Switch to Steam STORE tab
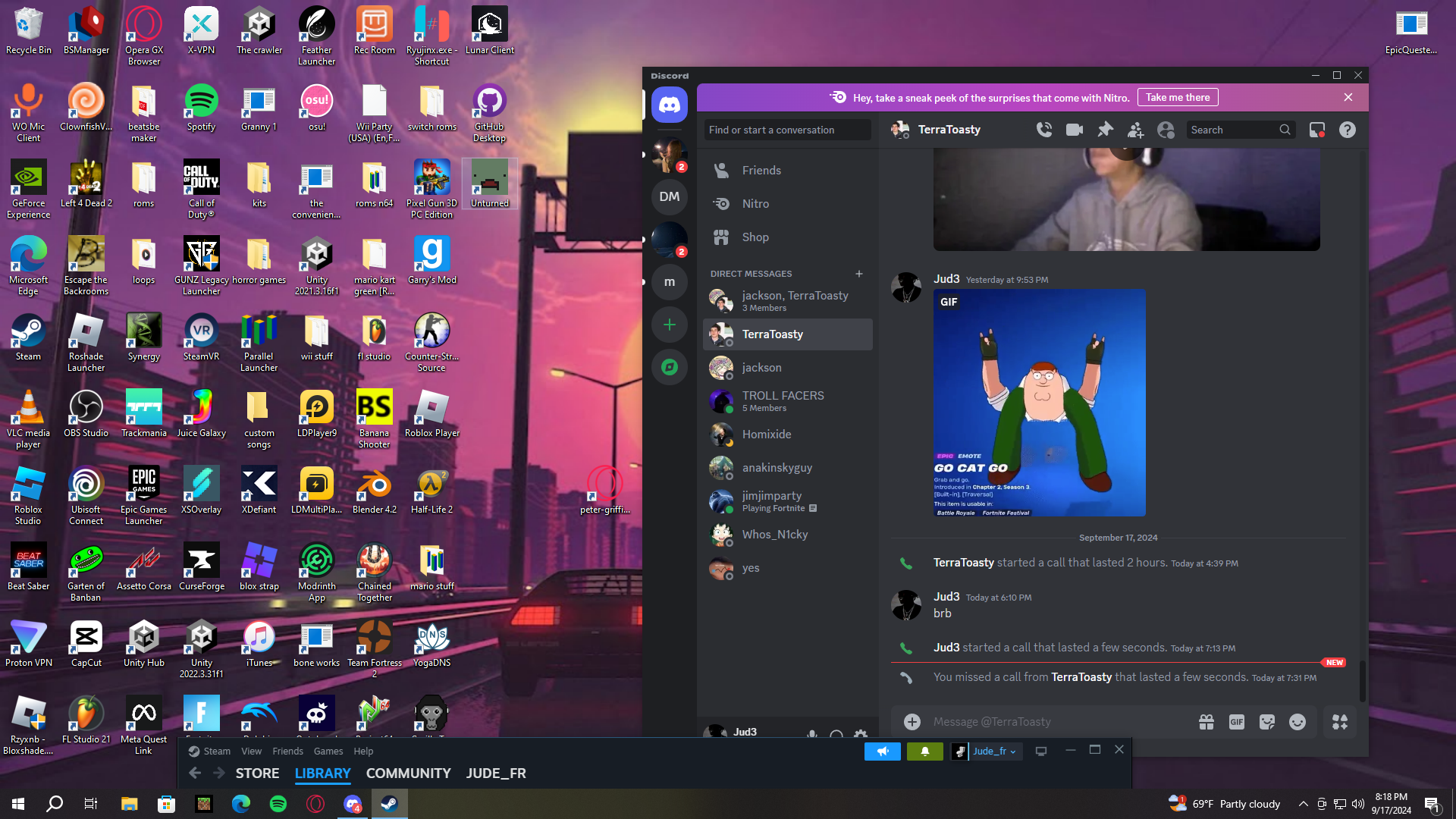1456x819 pixels. pyautogui.click(x=257, y=773)
